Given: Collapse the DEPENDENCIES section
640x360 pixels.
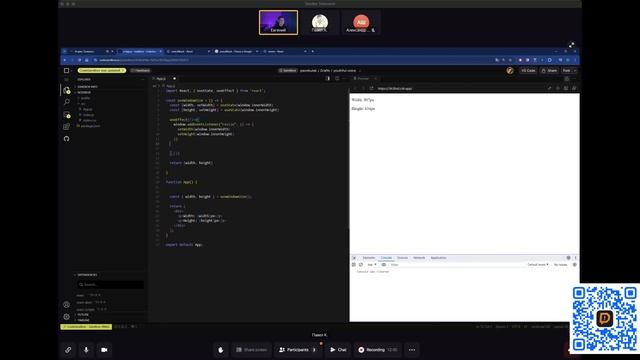Looking at the screenshot, I should coord(87,275).
